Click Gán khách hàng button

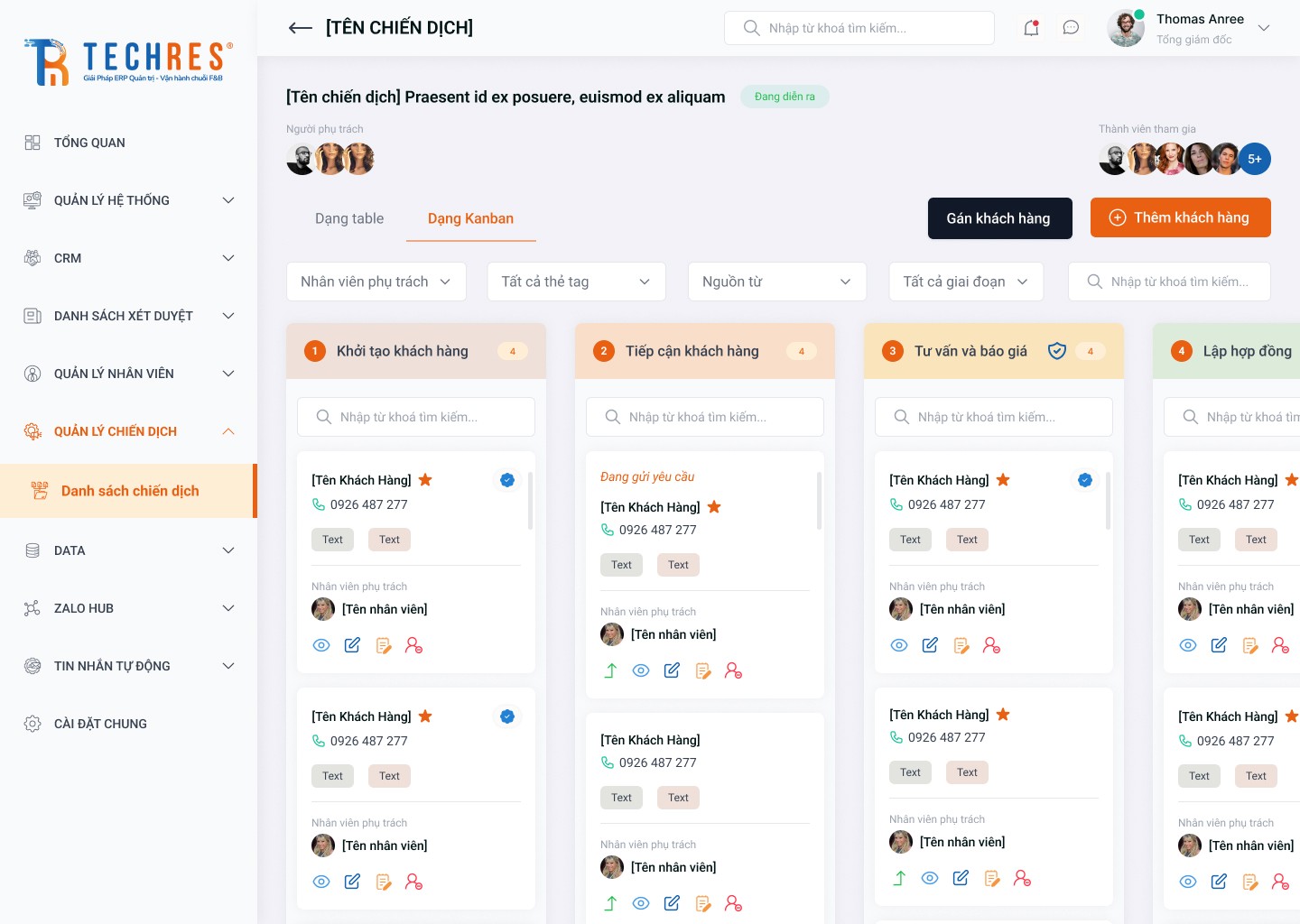point(998,218)
